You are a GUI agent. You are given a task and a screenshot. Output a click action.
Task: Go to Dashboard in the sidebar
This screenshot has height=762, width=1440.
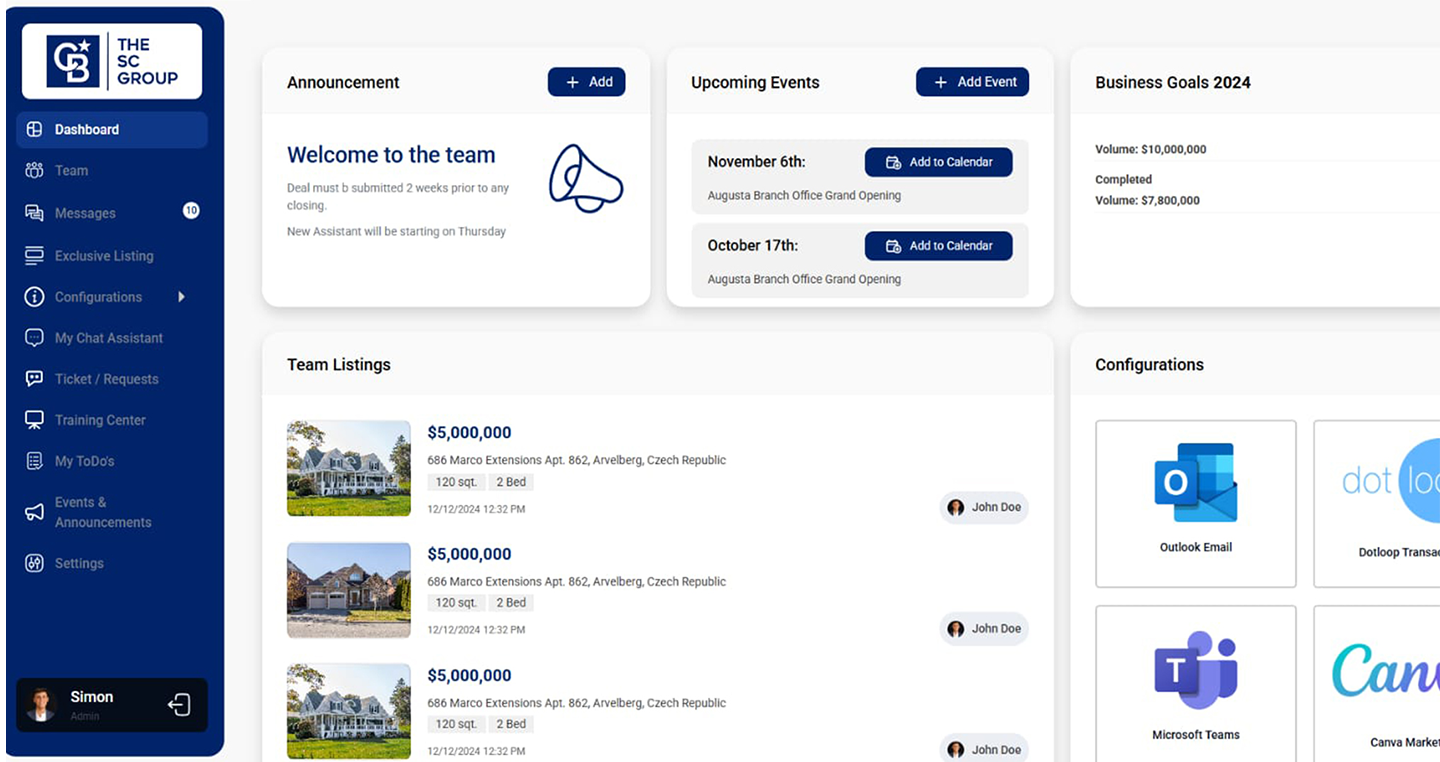pyautogui.click(x=87, y=130)
